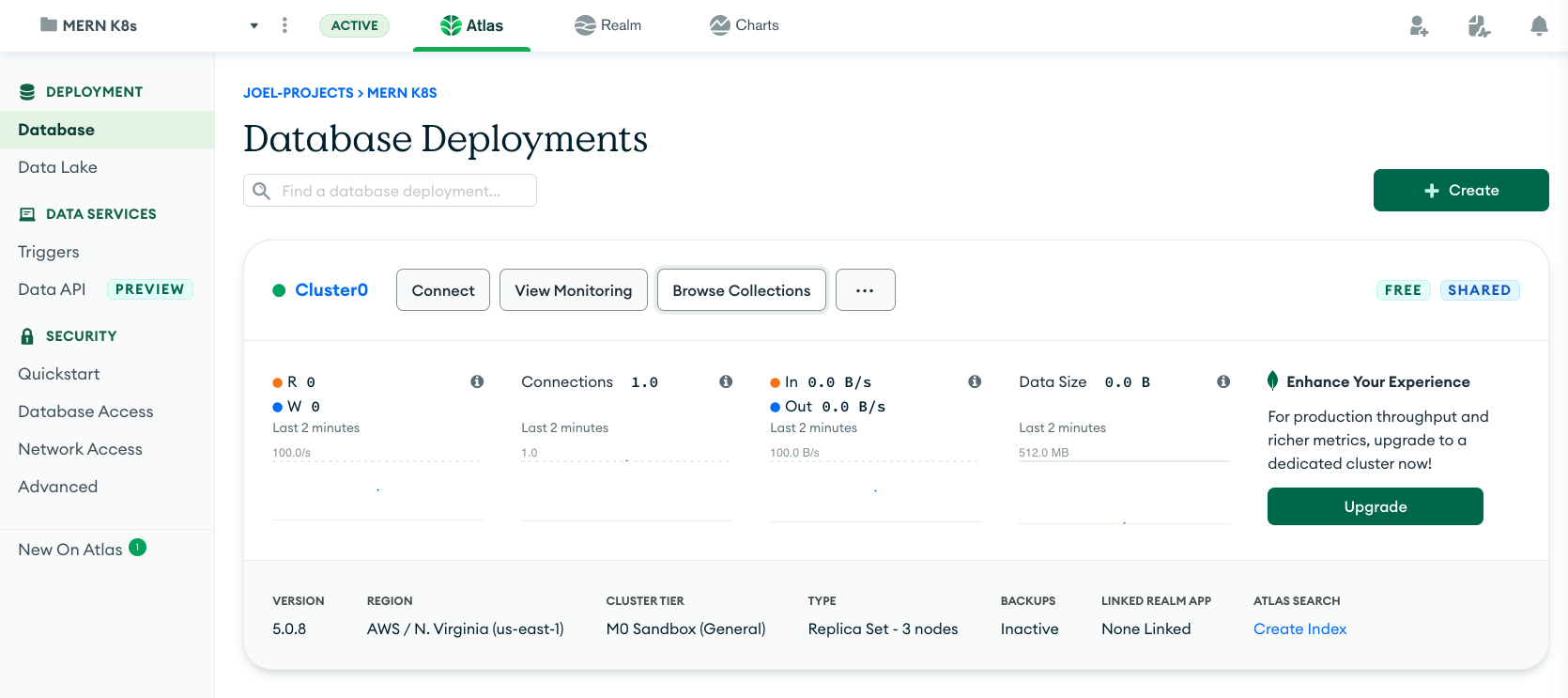Screen dimensions: 1568x698
Task: Open the invite user icon
Action: coord(1419,25)
